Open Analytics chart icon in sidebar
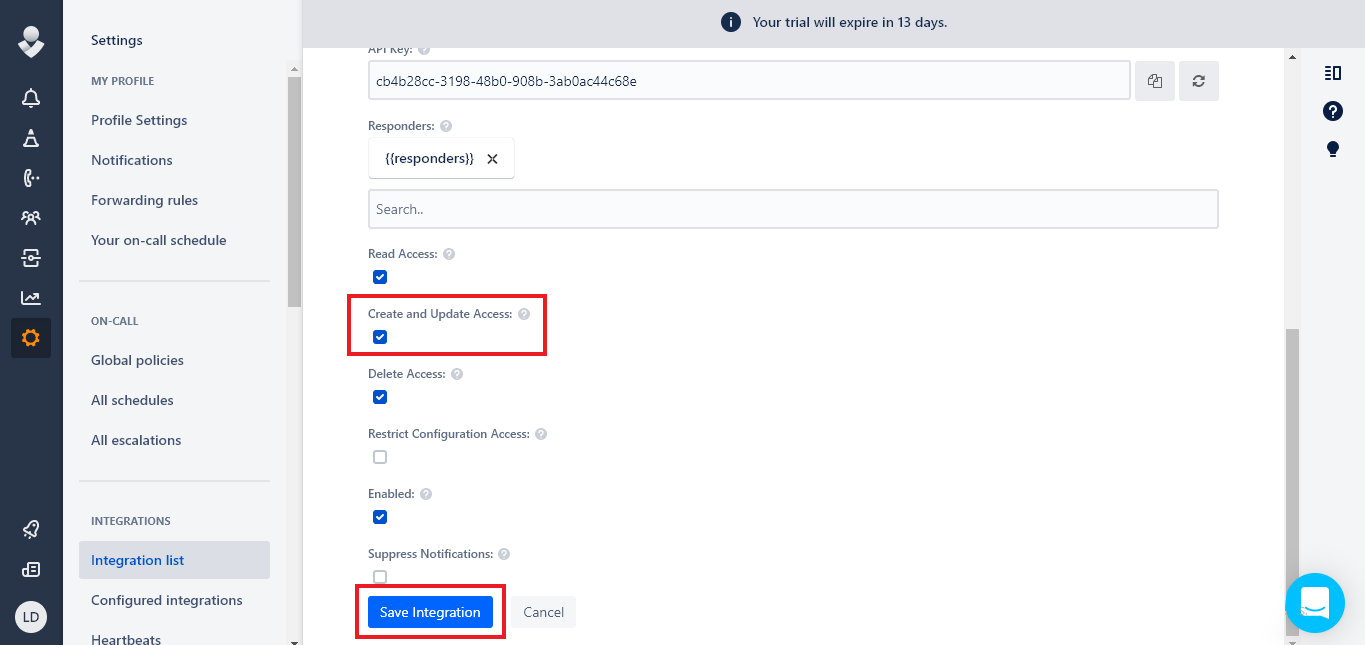The width and height of the screenshot is (1365, 645). (31, 298)
